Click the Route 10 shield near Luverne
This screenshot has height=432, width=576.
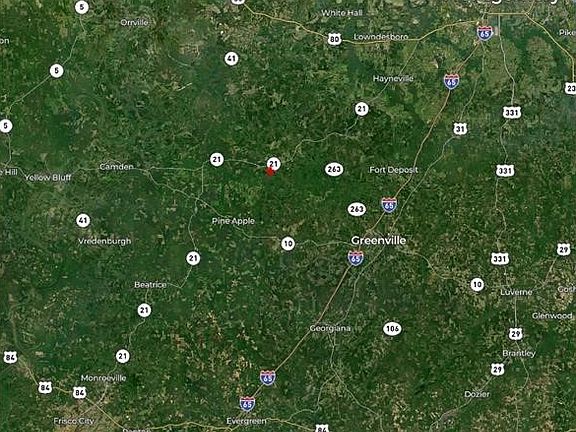(x=477, y=284)
